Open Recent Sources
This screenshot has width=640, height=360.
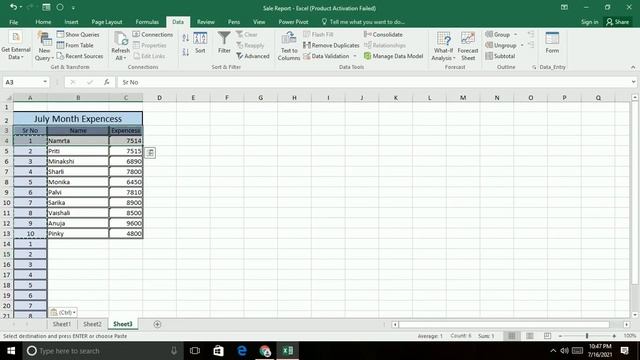pyautogui.click(x=80, y=56)
